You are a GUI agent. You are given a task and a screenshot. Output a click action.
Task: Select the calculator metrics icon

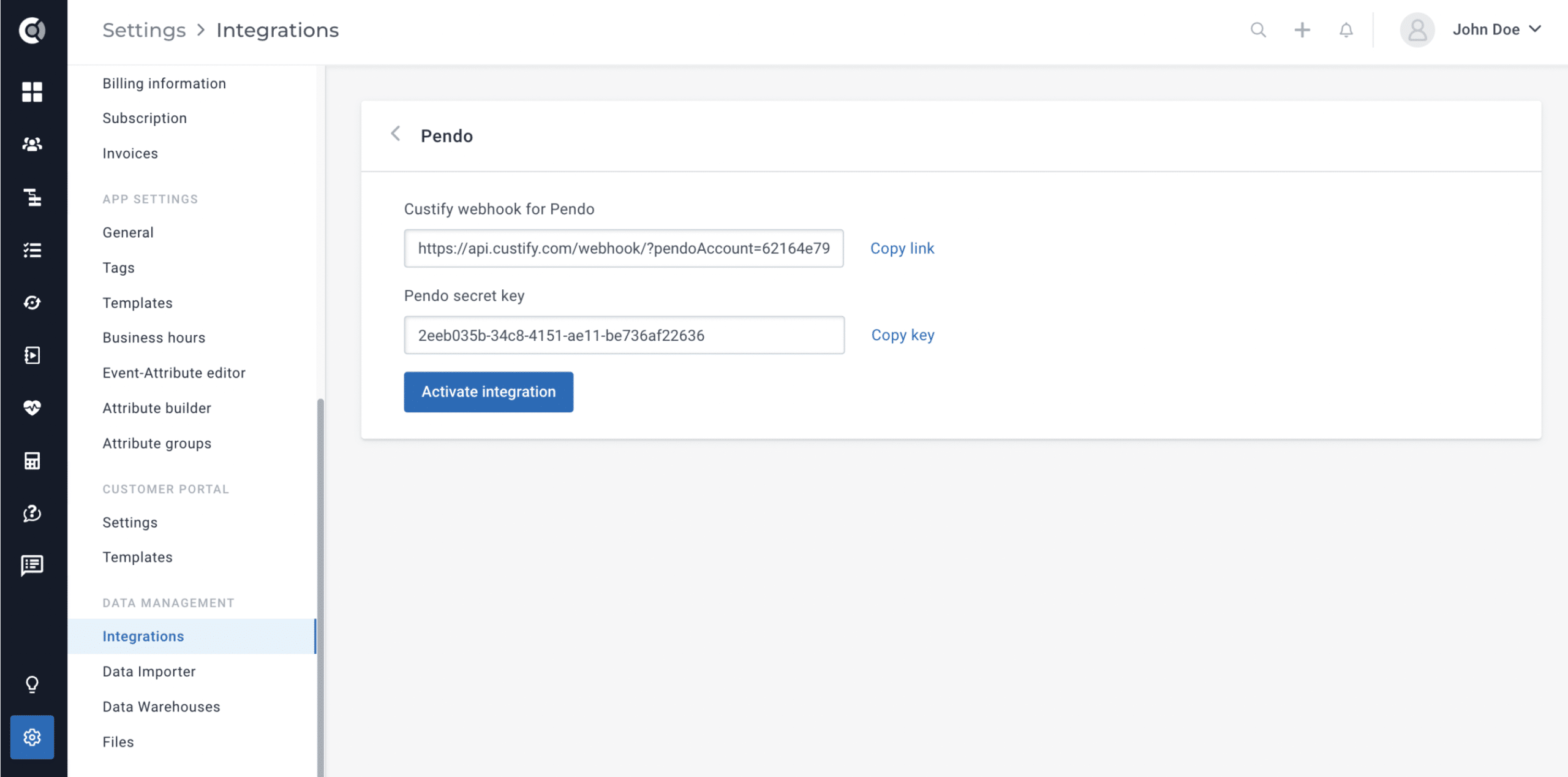(x=32, y=460)
